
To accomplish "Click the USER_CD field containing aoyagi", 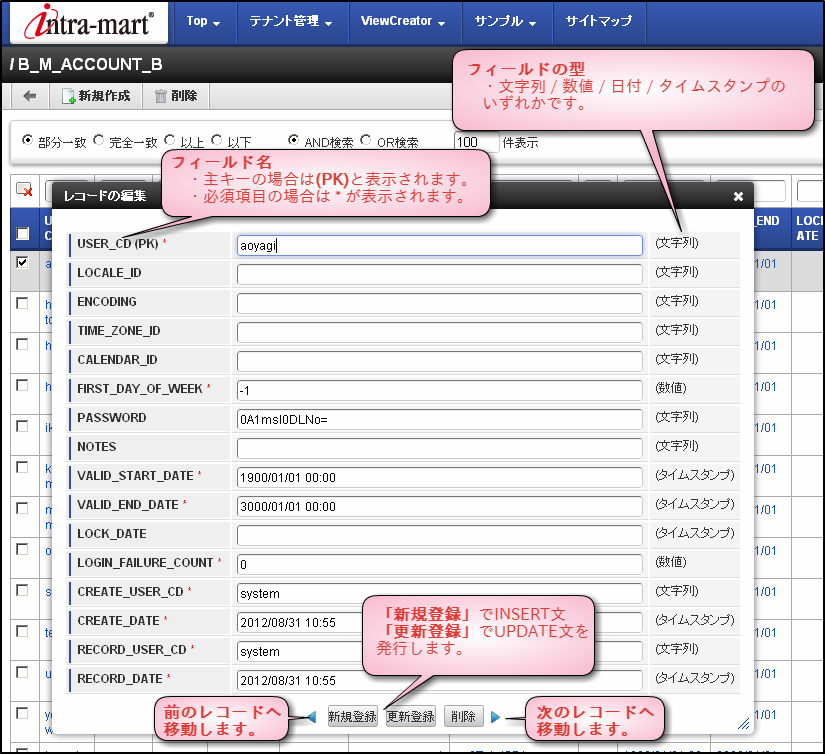I will click(440, 245).
